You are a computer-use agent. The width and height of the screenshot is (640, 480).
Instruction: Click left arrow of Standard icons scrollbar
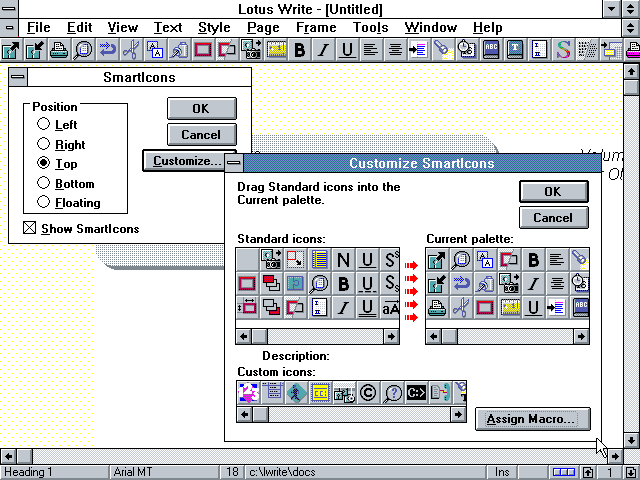pyautogui.click(x=244, y=336)
